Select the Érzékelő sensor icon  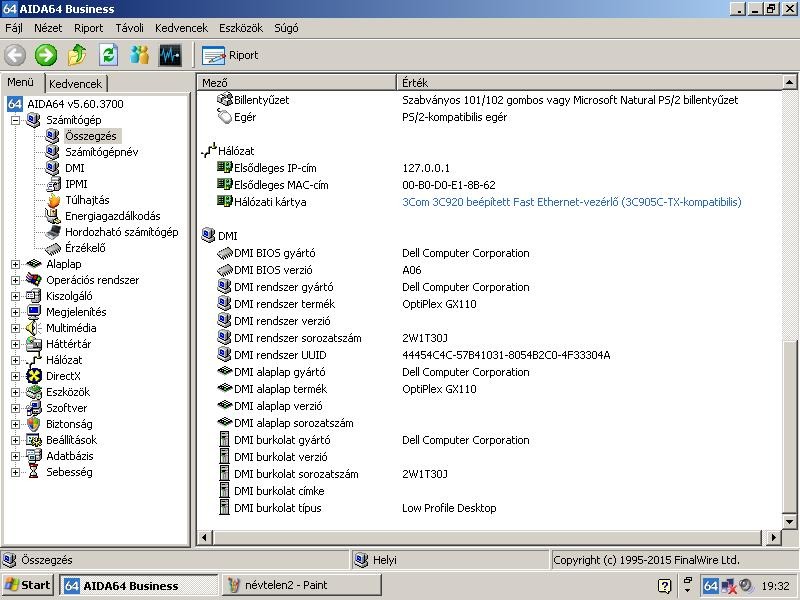click(53, 248)
